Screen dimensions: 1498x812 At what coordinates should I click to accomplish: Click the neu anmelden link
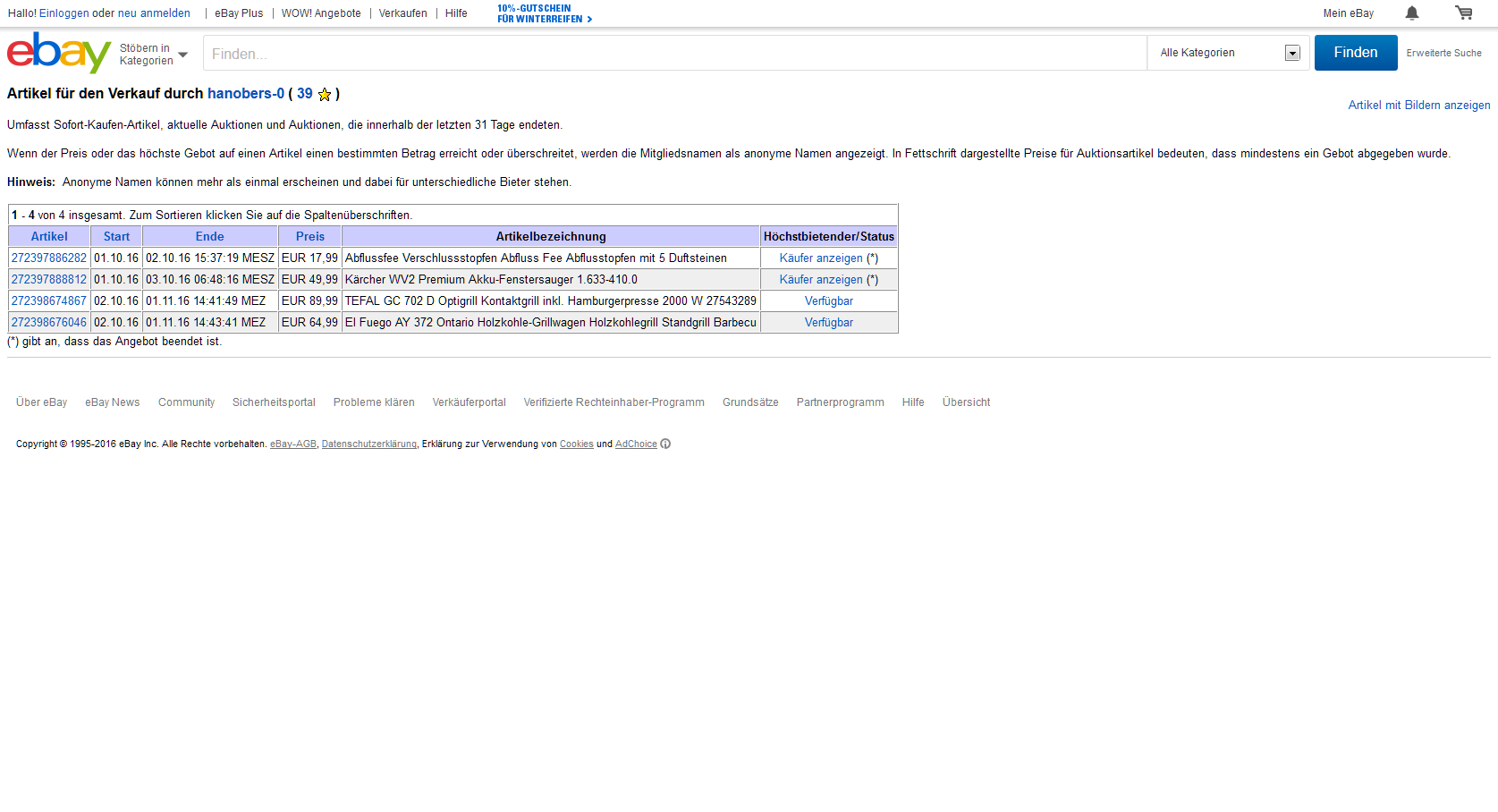(x=154, y=13)
